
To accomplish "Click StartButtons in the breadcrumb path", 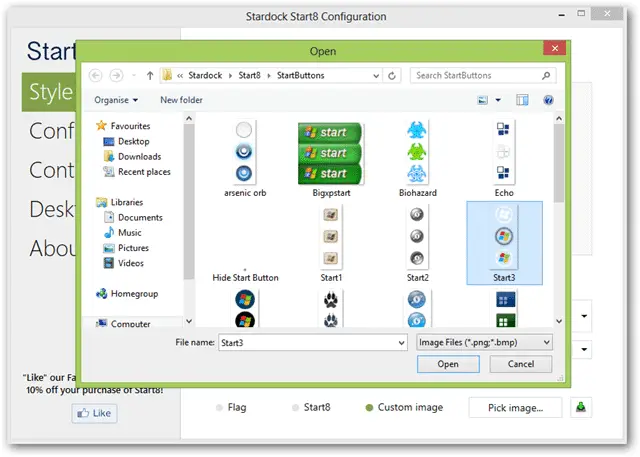I will coord(300,75).
